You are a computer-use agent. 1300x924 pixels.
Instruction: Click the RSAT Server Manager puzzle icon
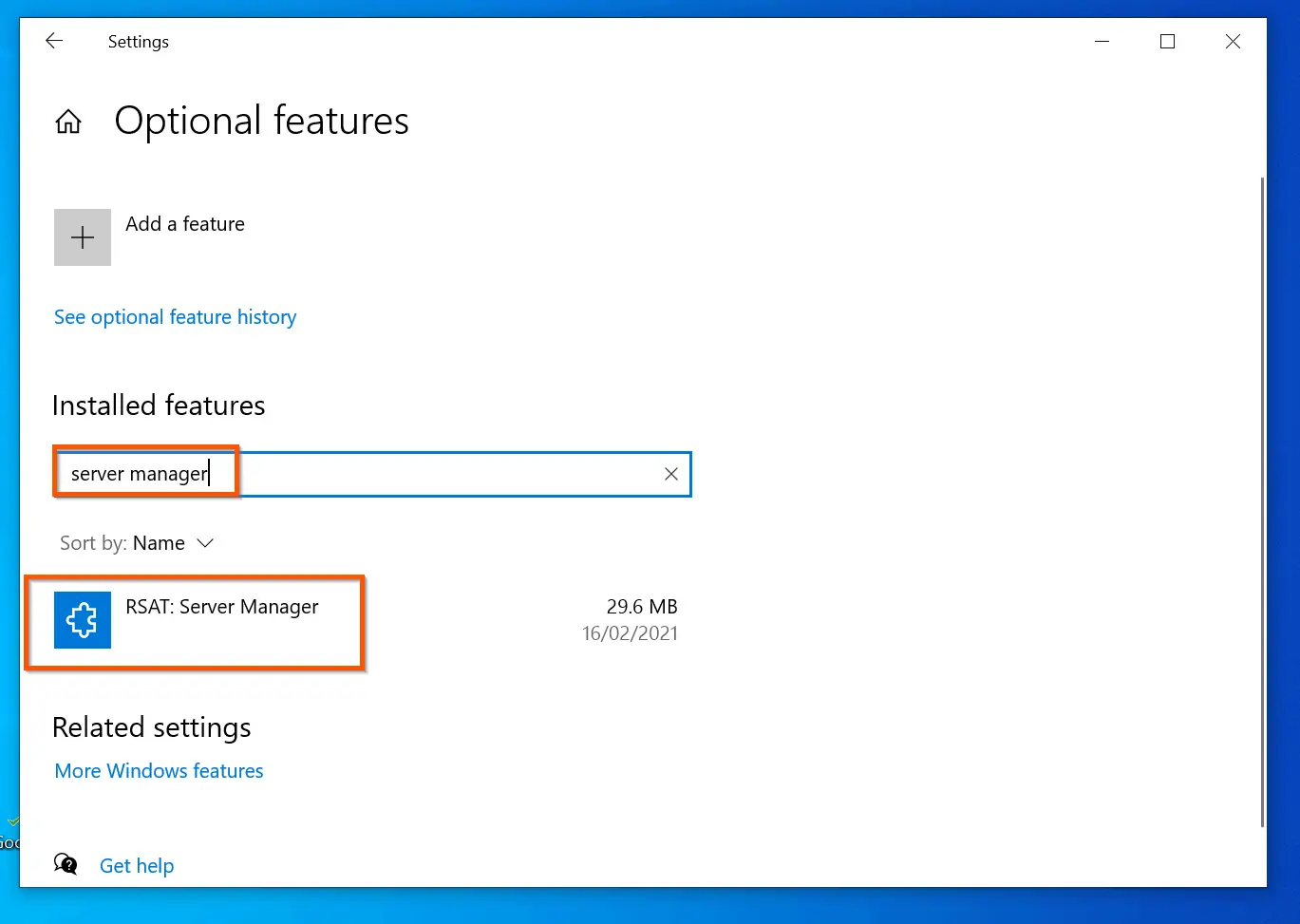pyautogui.click(x=83, y=620)
